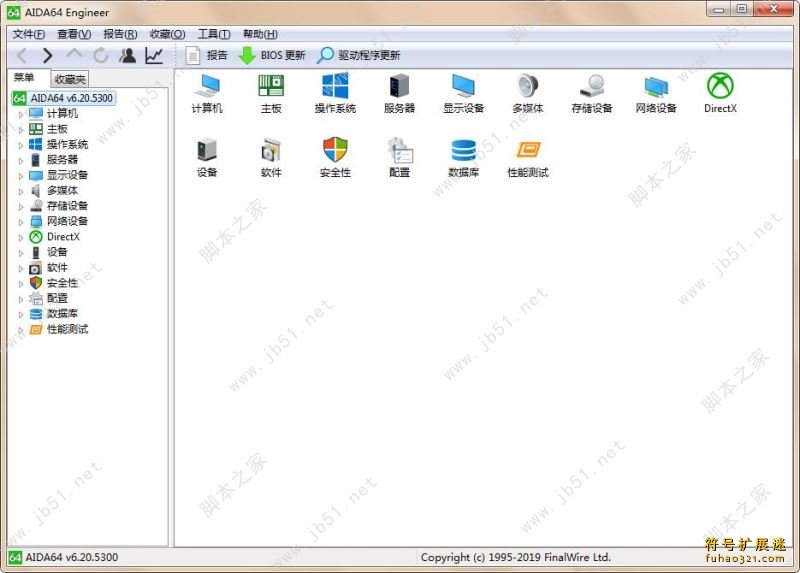The image size is (800, 573).
Task: Click the Forward arrow in toolbar
Action: 47,55
